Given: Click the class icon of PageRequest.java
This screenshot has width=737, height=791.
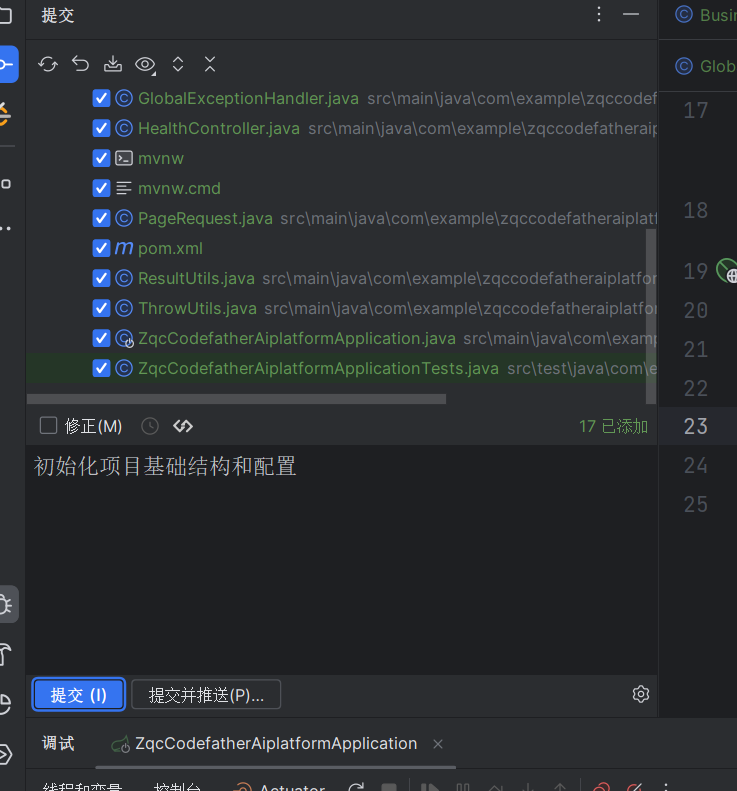Looking at the screenshot, I should pyautogui.click(x=124, y=218).
